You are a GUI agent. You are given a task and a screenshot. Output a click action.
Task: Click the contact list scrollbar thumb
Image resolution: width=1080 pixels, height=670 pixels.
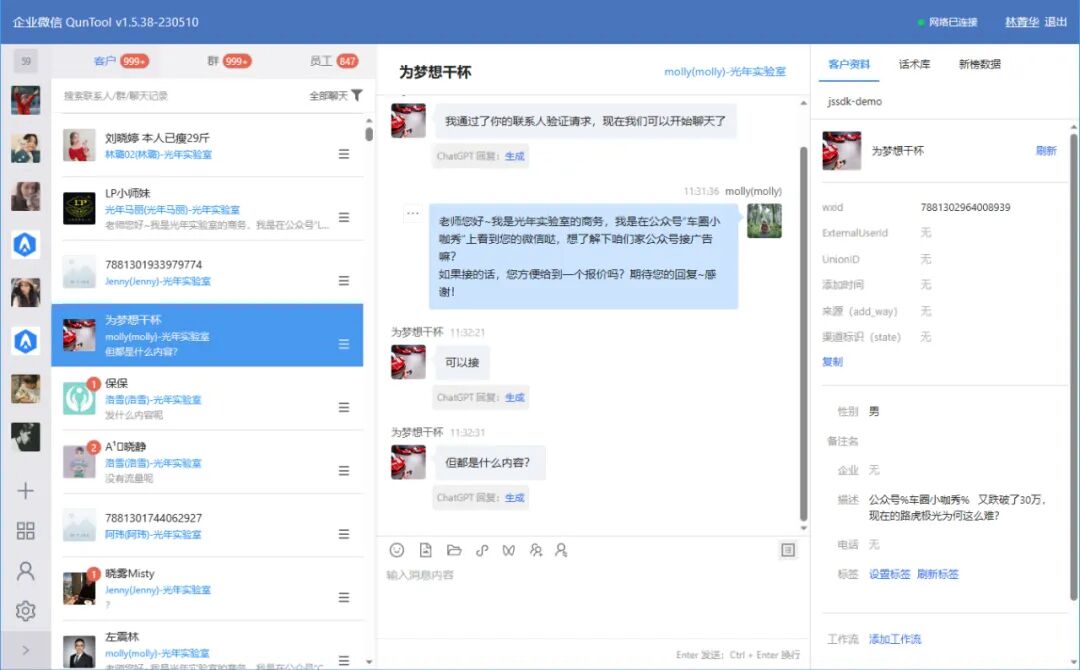point(369,134)
